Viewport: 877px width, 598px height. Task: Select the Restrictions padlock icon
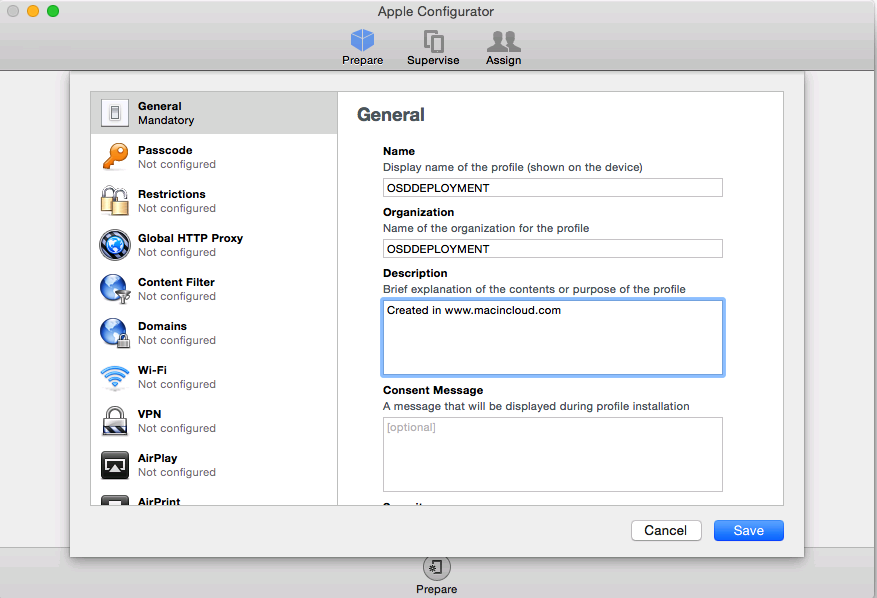click(x=115, y=201)
